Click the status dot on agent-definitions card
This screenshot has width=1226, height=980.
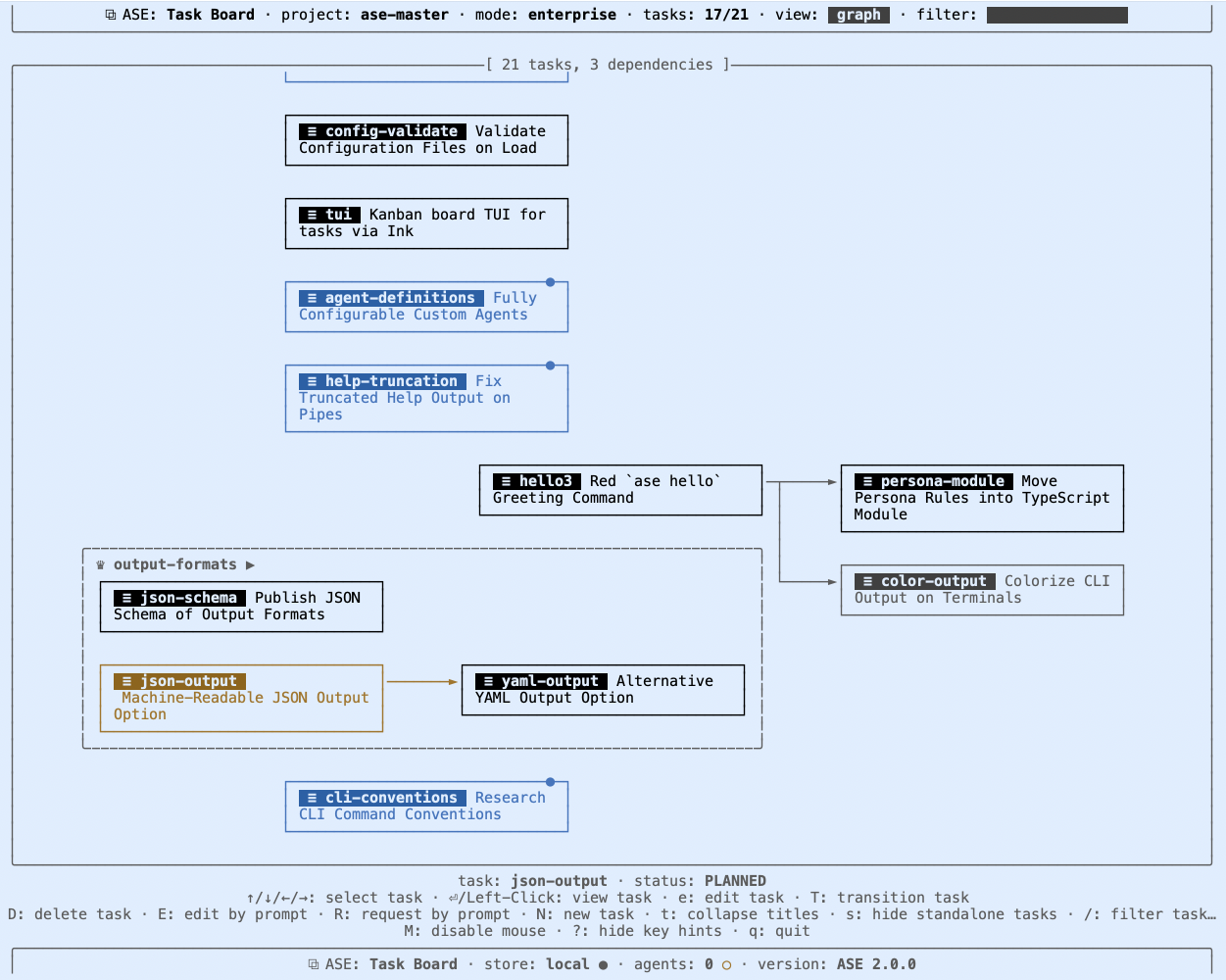point(550,282)
